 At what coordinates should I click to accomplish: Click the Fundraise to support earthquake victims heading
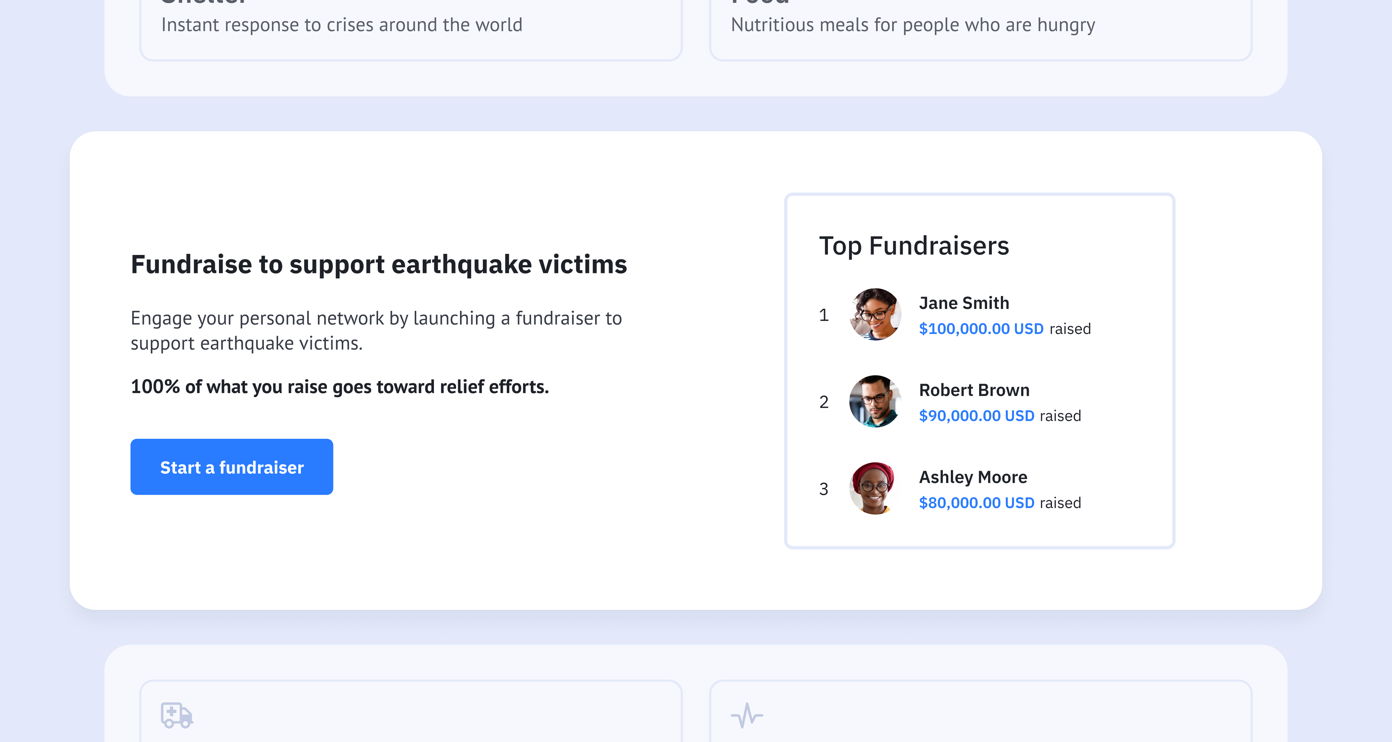(378, 264)
